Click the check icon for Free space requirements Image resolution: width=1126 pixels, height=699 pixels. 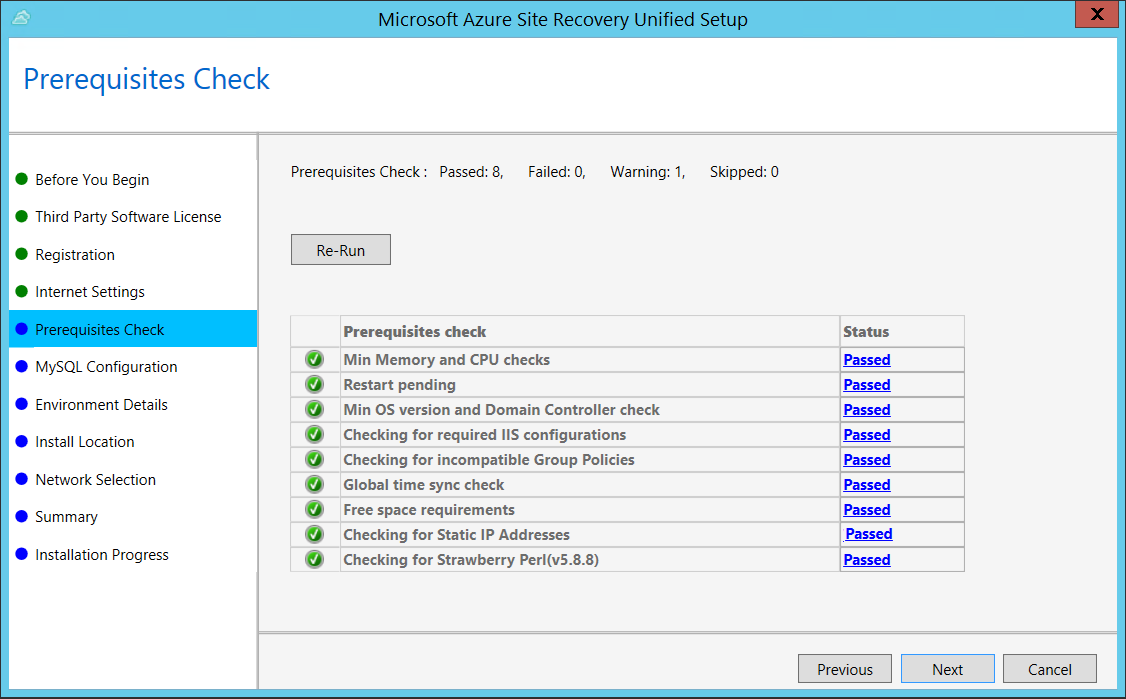coord(313,509)
